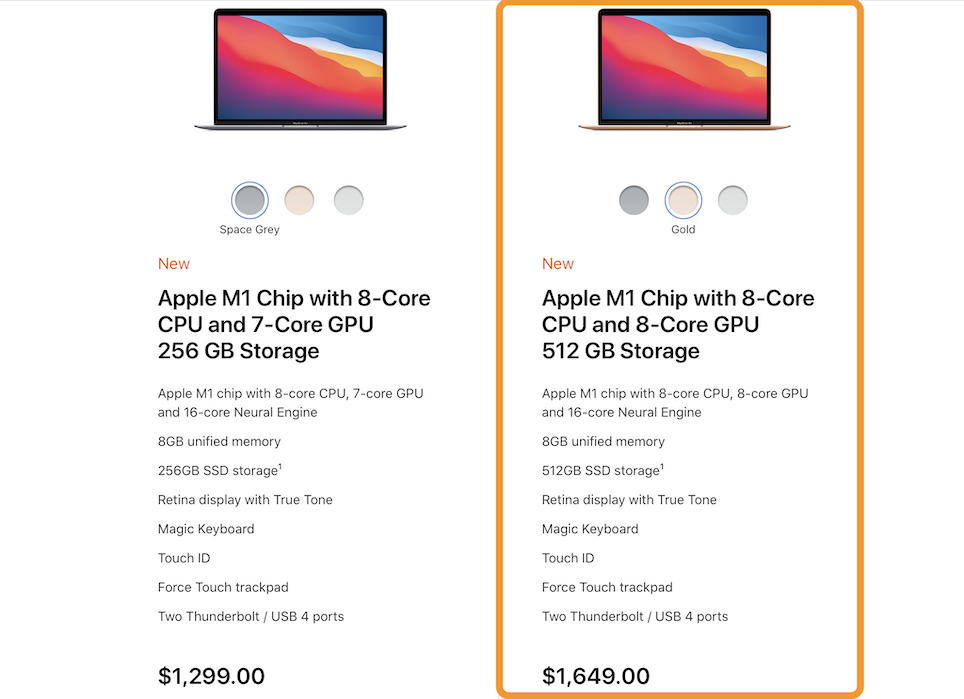Image resolution: width=964 pixels, height=699 pixels.
Task: Open footnote 1 beside 256GB SSD storage
Action: [279, 466]
